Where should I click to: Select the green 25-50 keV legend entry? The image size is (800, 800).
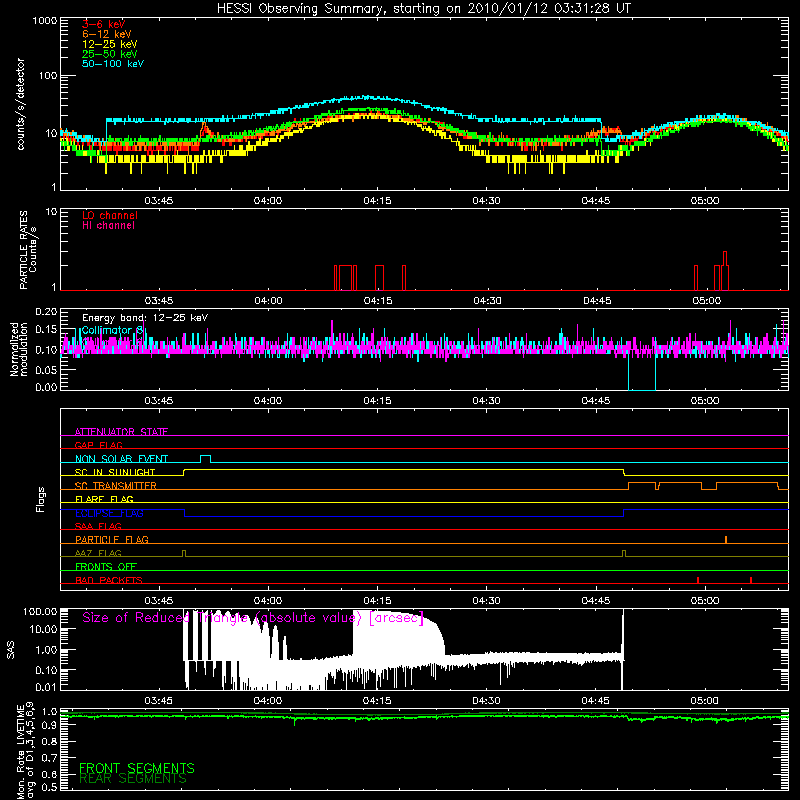pos(110,54)
